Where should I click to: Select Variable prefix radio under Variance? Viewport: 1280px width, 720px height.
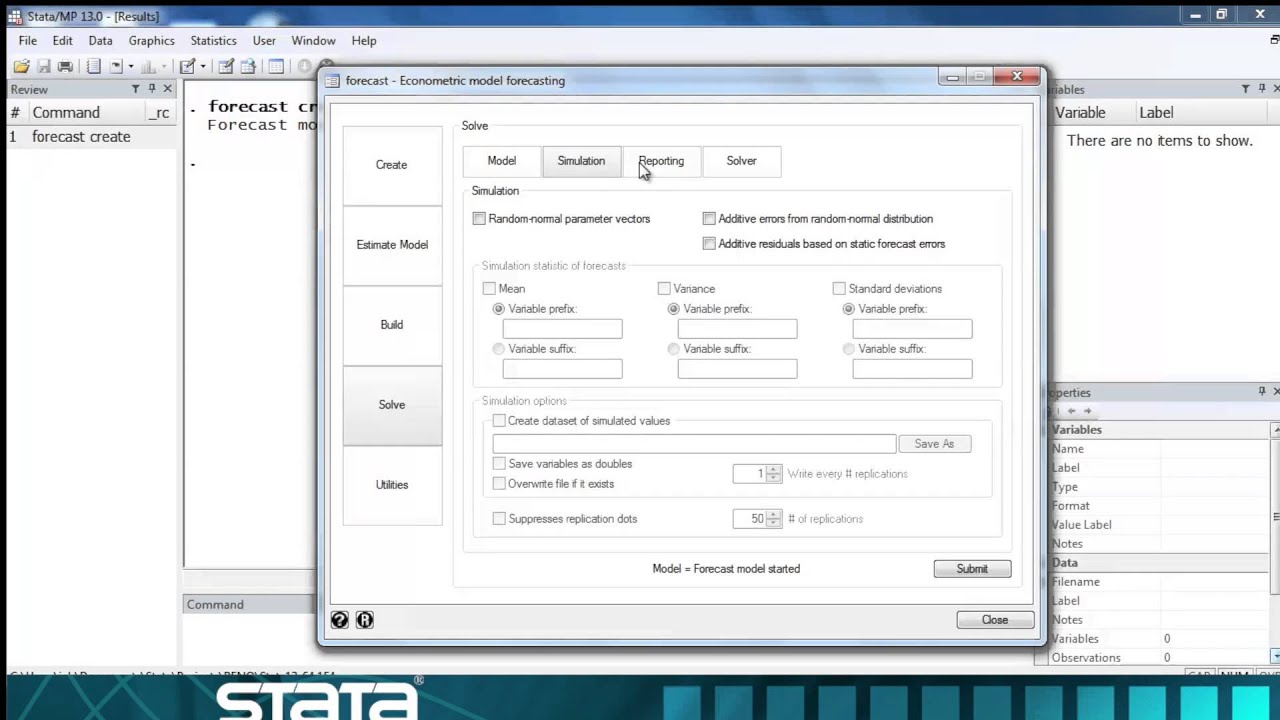click(674, 309)
